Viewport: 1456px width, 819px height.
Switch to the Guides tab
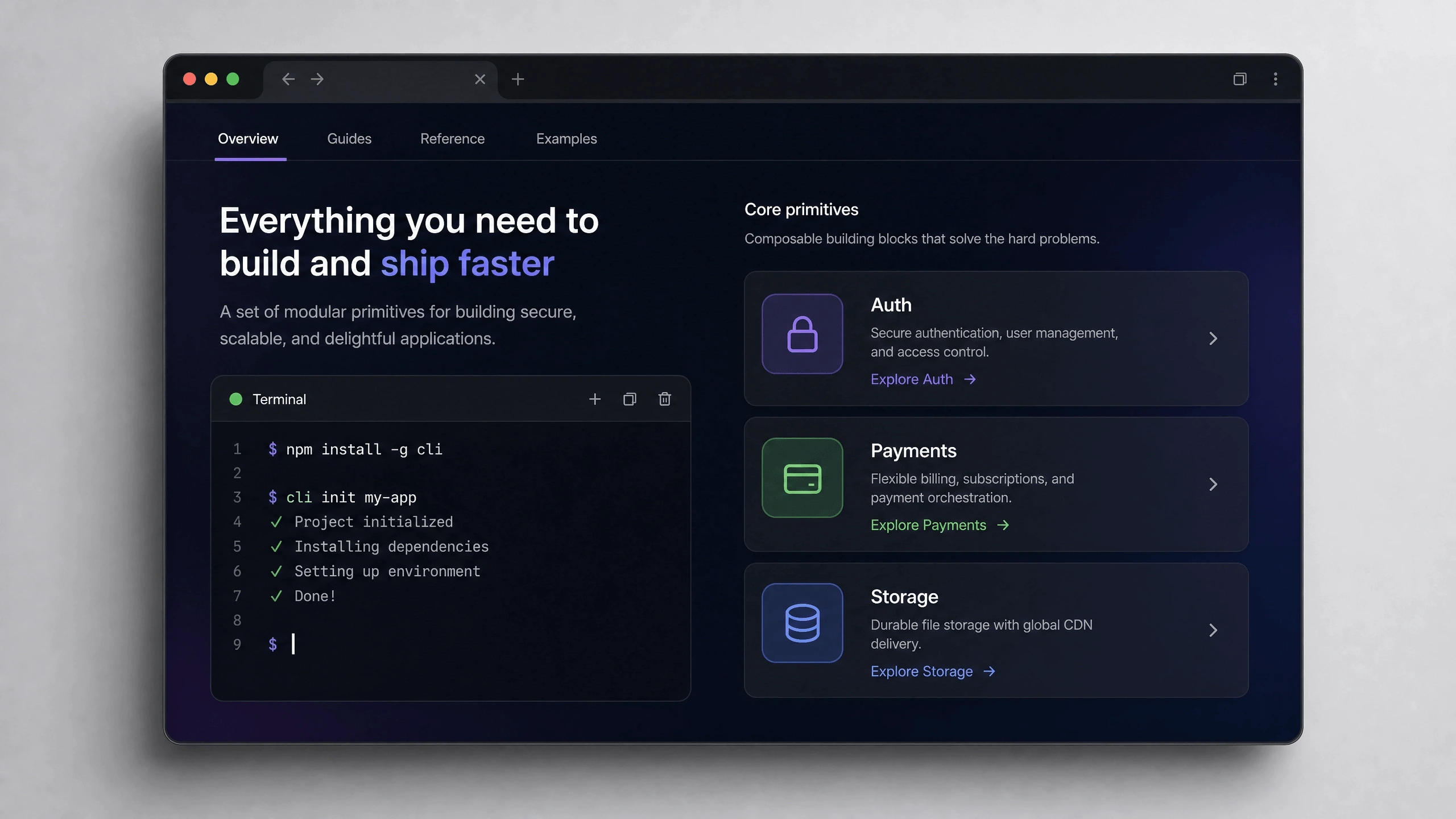(349, 139)
